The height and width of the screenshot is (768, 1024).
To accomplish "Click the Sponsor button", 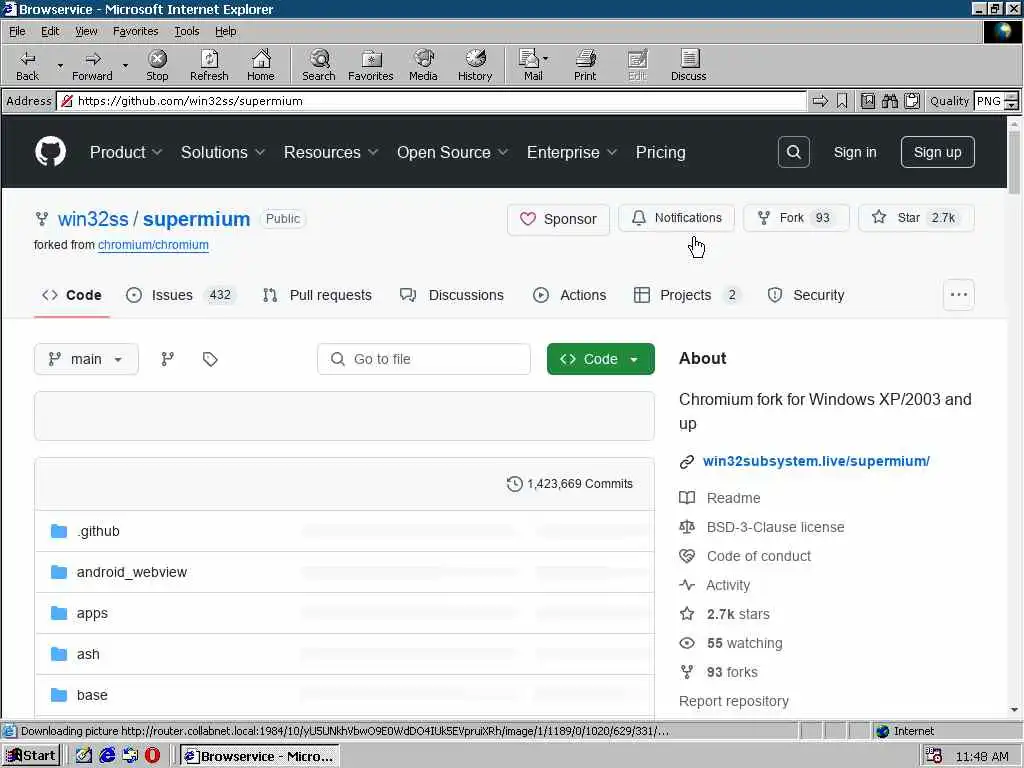I will click(x=558, y=219).
